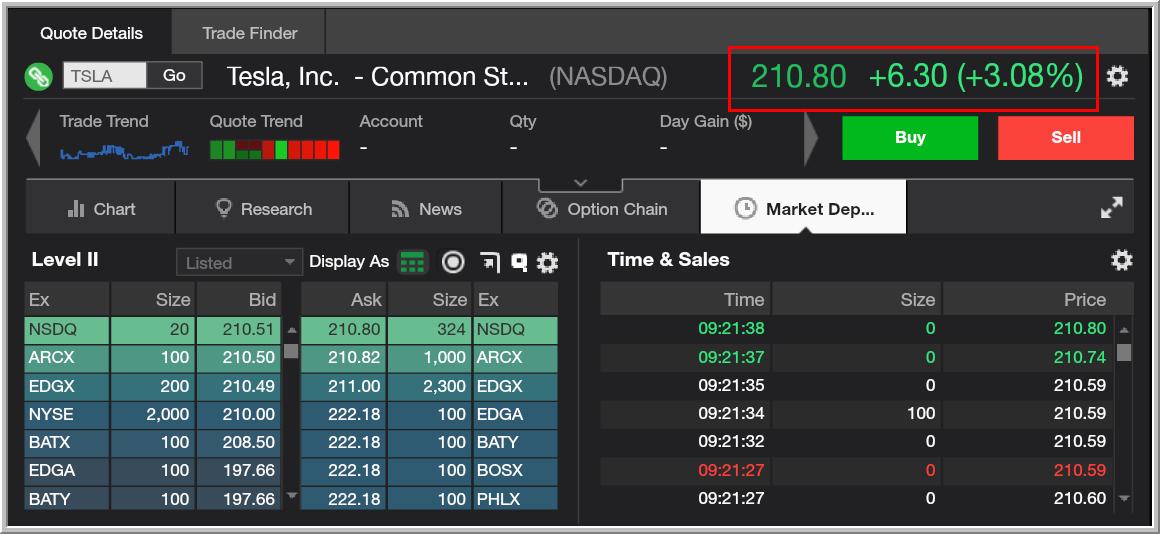1160x534 pixels.
Task: Click Time & Sales Time column header
Action: (x=685, y=300)
